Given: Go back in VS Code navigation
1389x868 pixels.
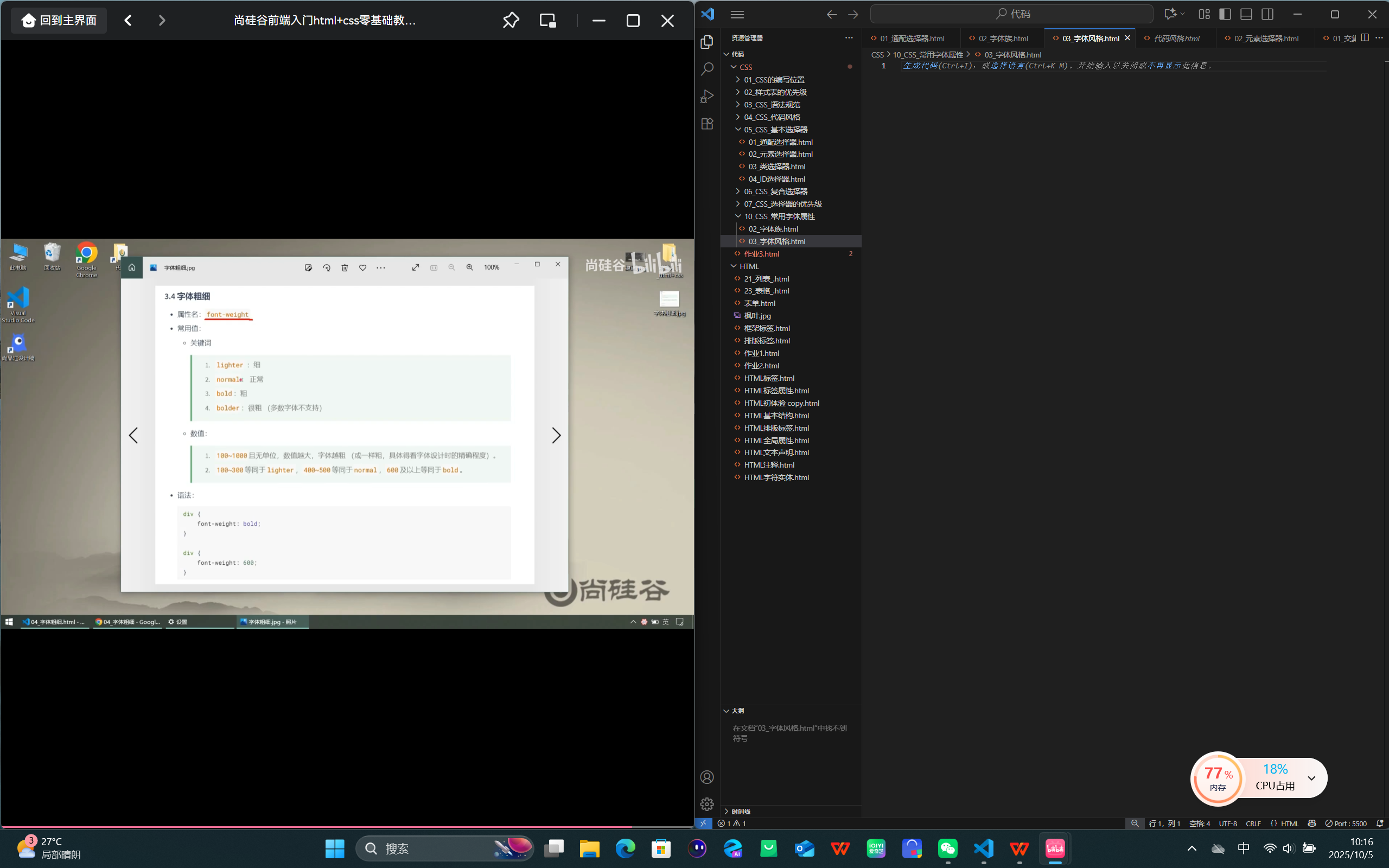Looking at the screenshot, I should click(x=832, y=14).
